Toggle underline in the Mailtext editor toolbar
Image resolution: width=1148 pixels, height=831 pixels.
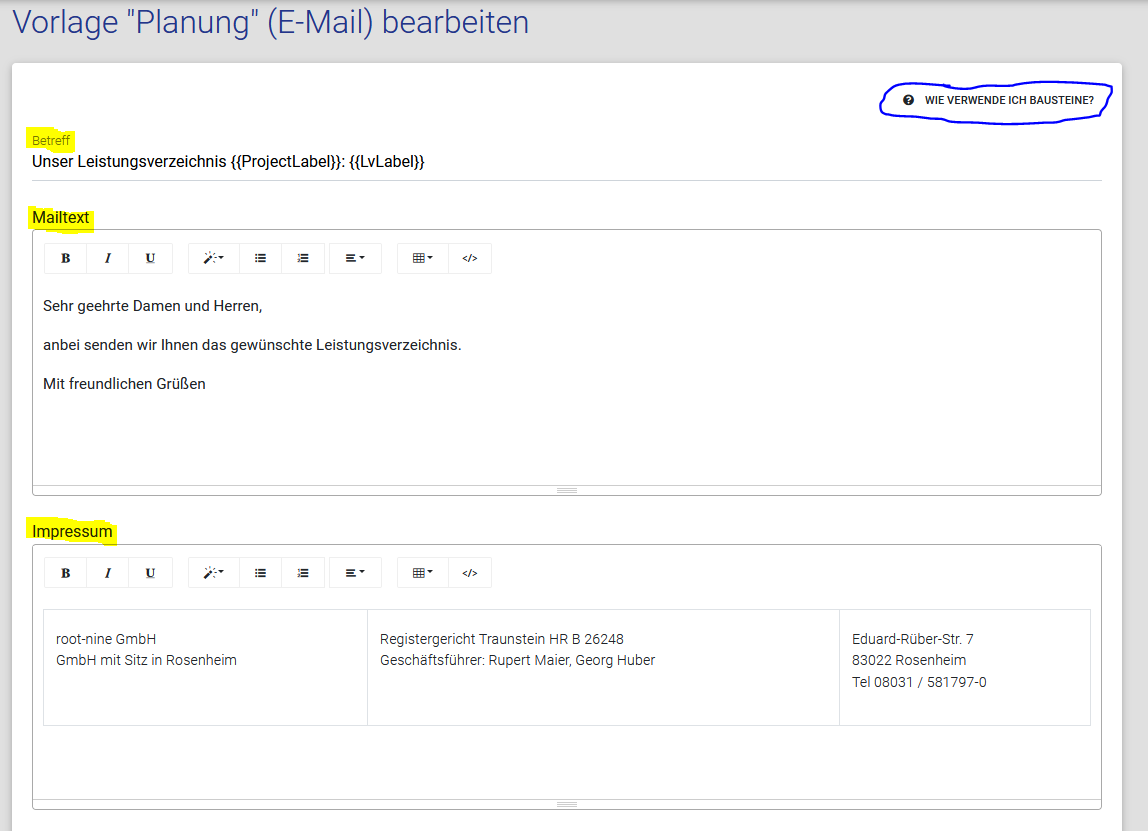point(150,258)
